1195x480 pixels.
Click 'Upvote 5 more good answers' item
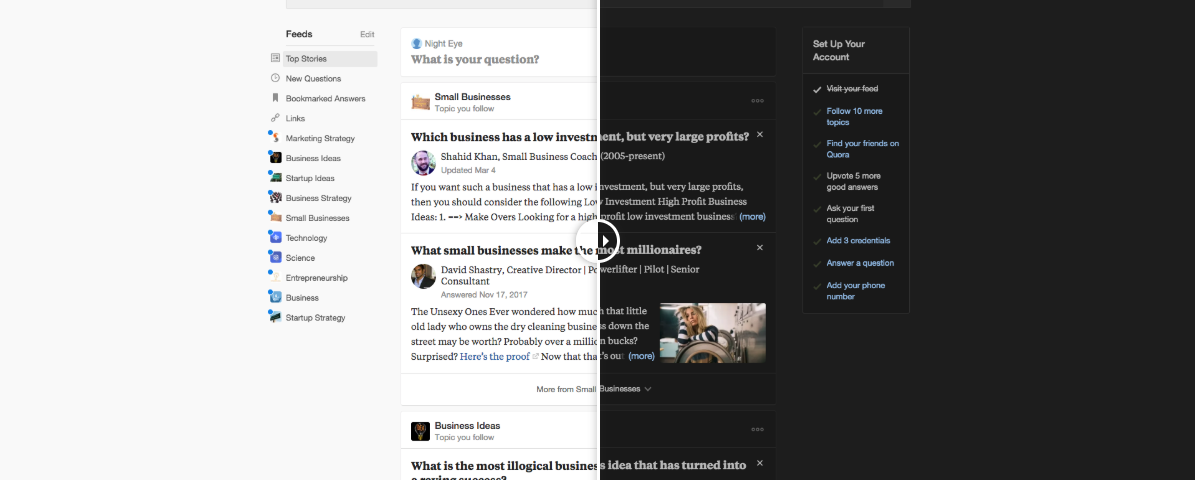pyautogui.click(x=852, y=181)
